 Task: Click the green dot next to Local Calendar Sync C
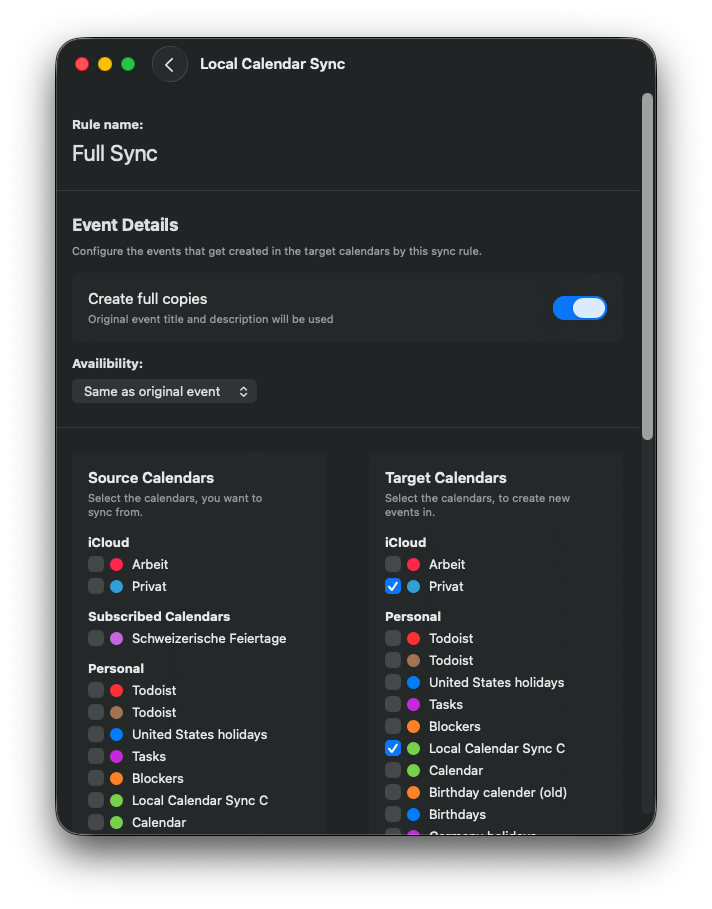click(414, 748)
